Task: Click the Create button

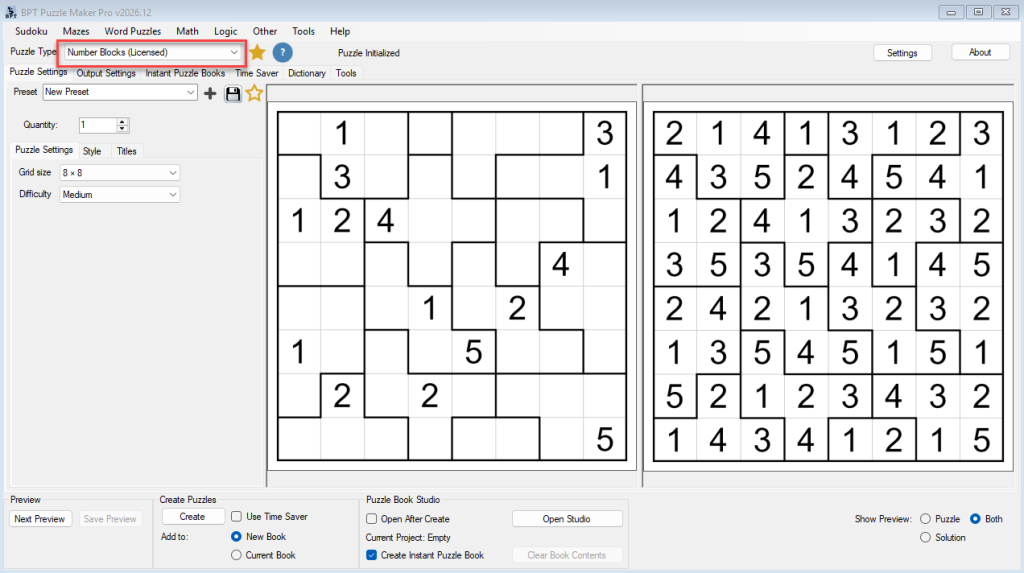Action: (192, 517)
